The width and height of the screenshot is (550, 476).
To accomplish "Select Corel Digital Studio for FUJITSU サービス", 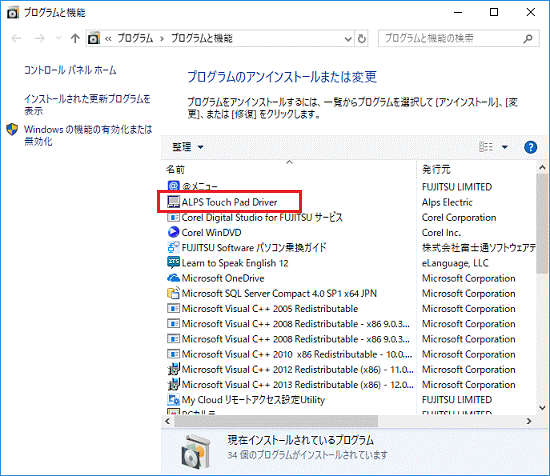I will [262, 217].
